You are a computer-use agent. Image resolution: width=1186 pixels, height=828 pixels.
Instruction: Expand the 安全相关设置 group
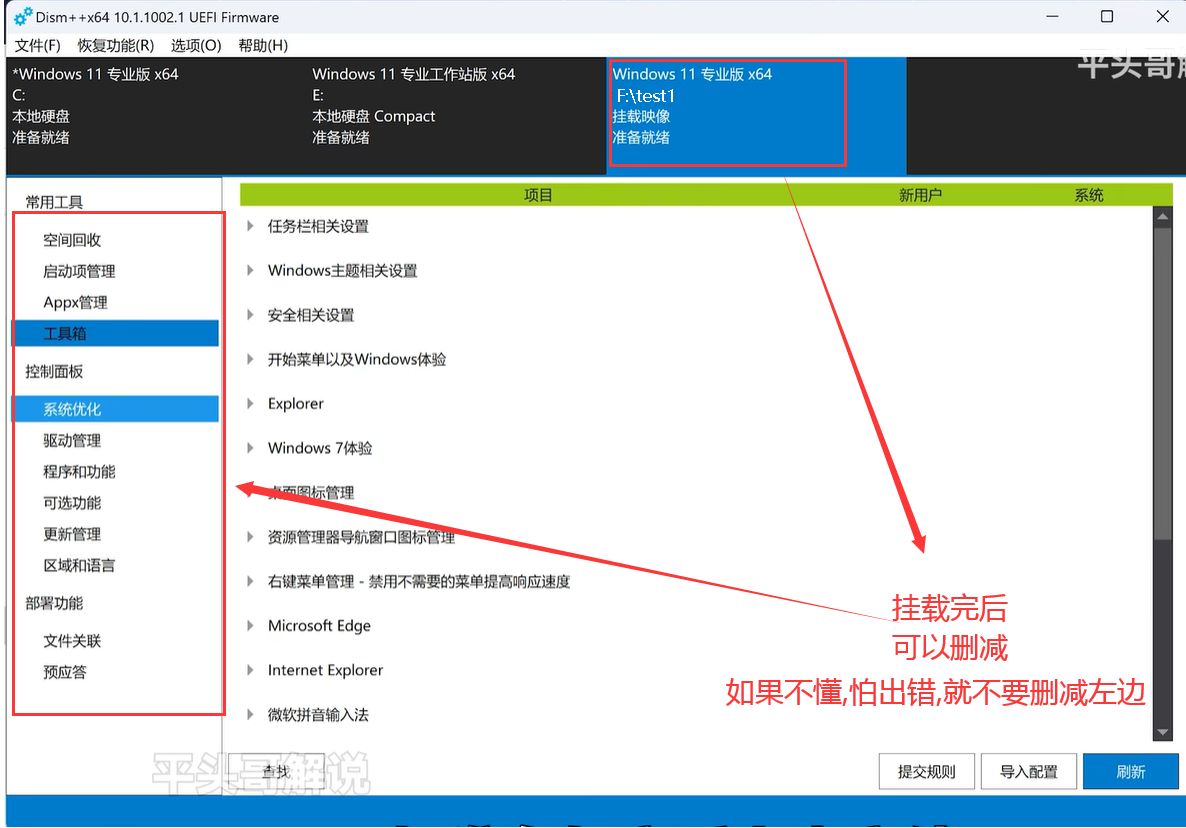point(250,315)
